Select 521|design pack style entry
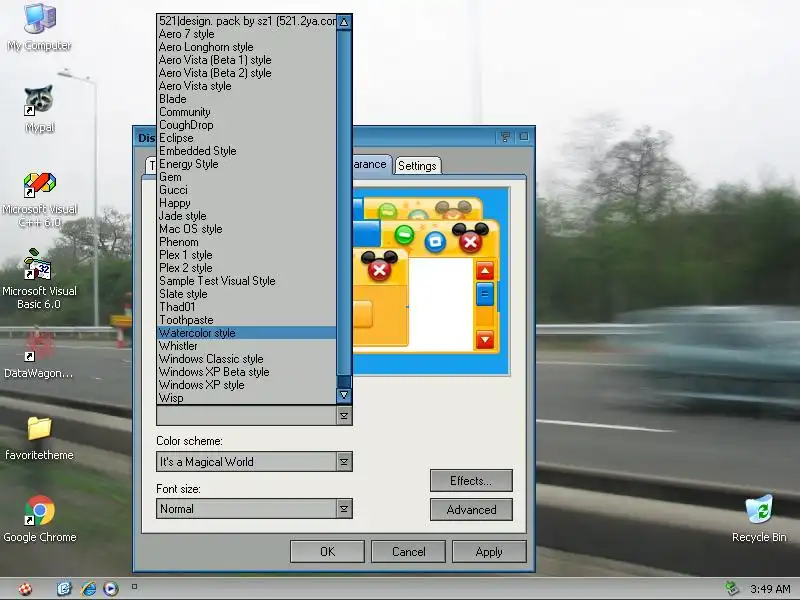Image resolution: width=800 pixels, height=600 pixels. [247, 21]
